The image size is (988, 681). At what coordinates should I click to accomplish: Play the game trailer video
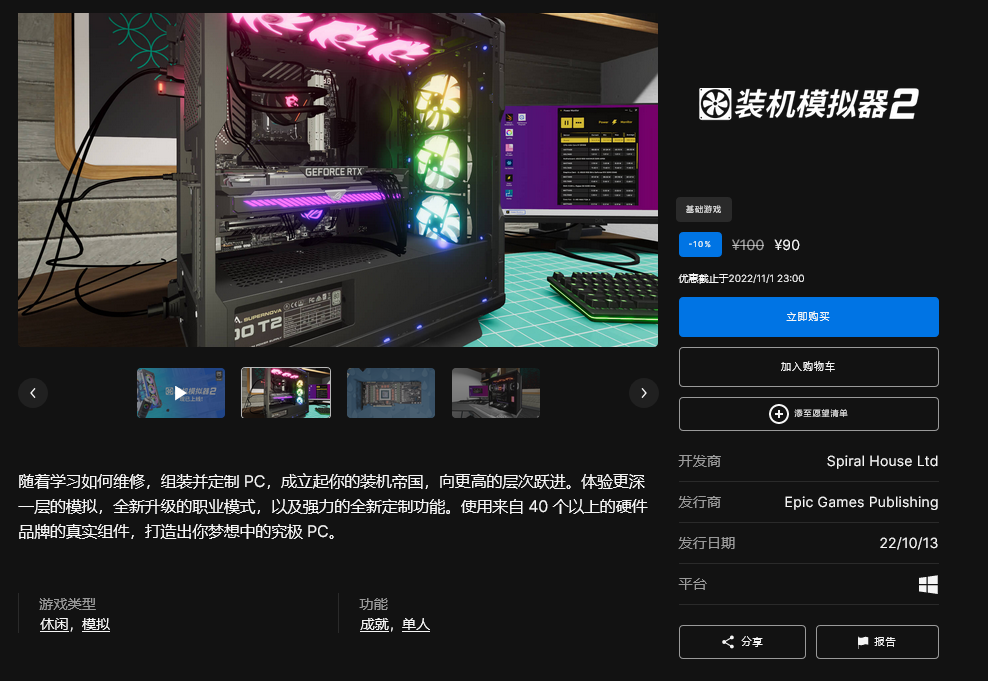[x=181, y=392]
